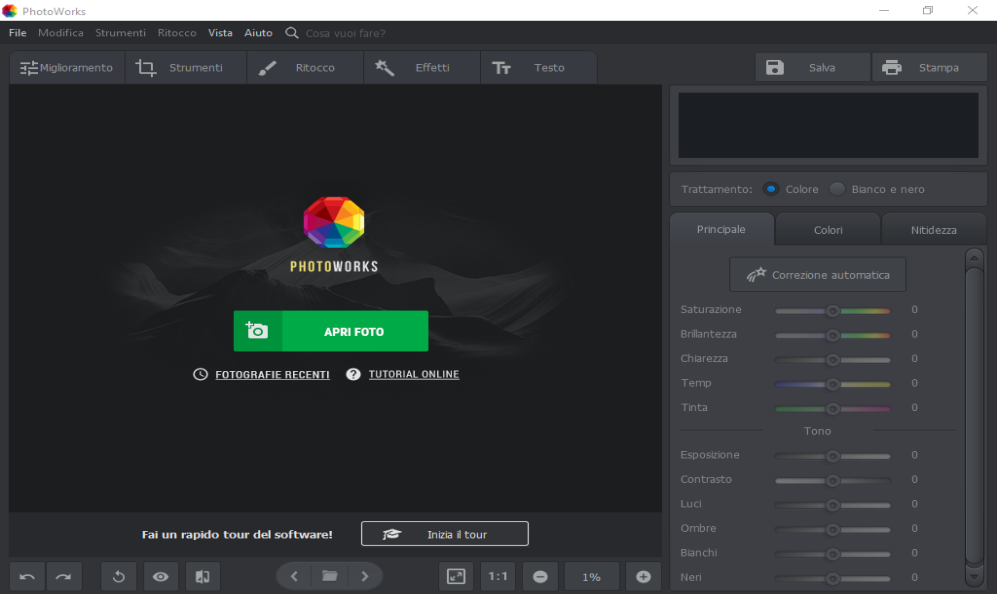Switch to the Principale tab
The image size is (997, 594).
[x=722, y=230]
